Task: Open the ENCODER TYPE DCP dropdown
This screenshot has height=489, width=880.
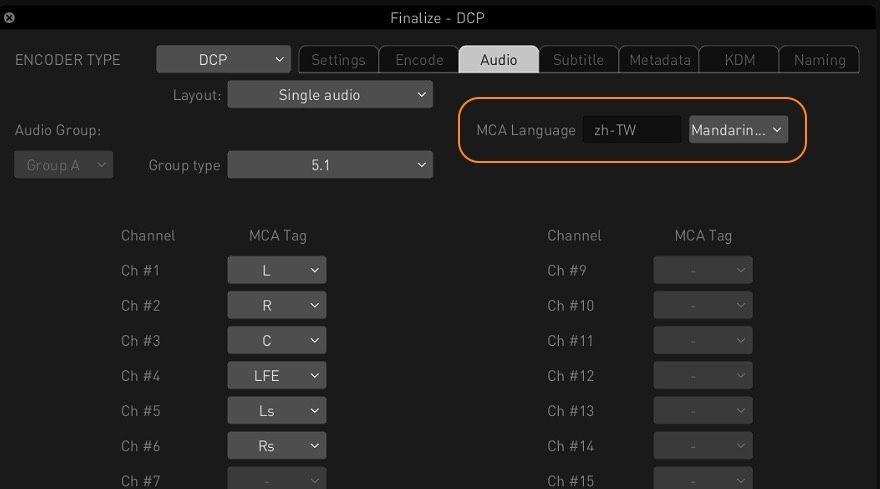Action: point(223,60)
